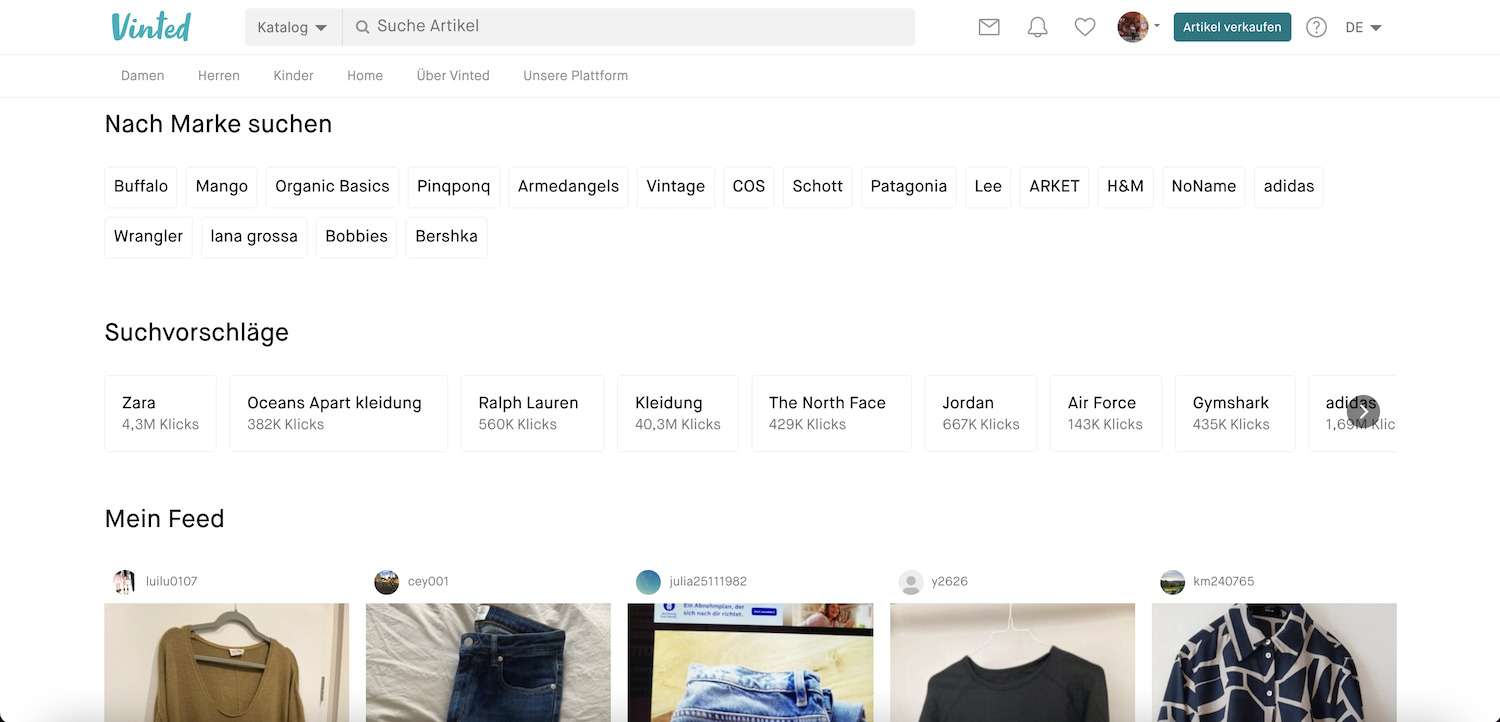The height and width of the screenshot is (722, 1500).
Task: Open the light blue denim listing photo
Action: point(751,662)
